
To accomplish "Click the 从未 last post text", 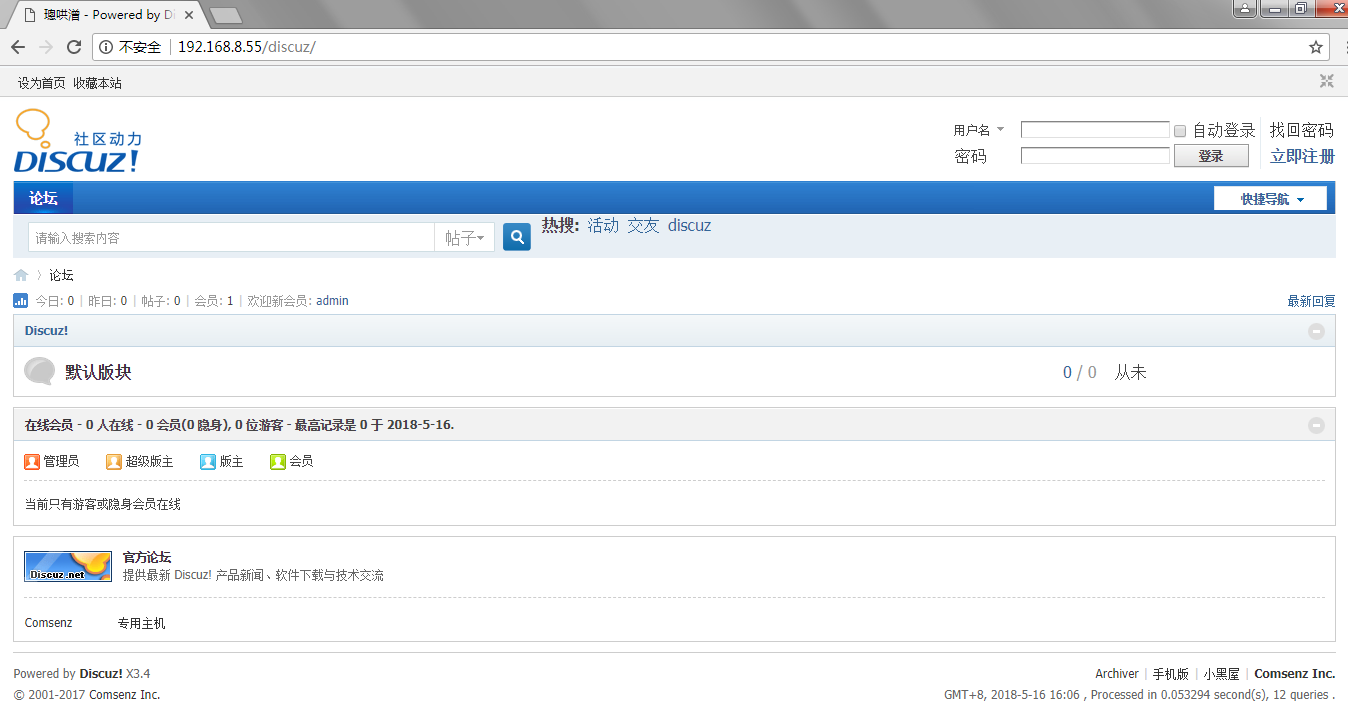I will coord(1131,372).
